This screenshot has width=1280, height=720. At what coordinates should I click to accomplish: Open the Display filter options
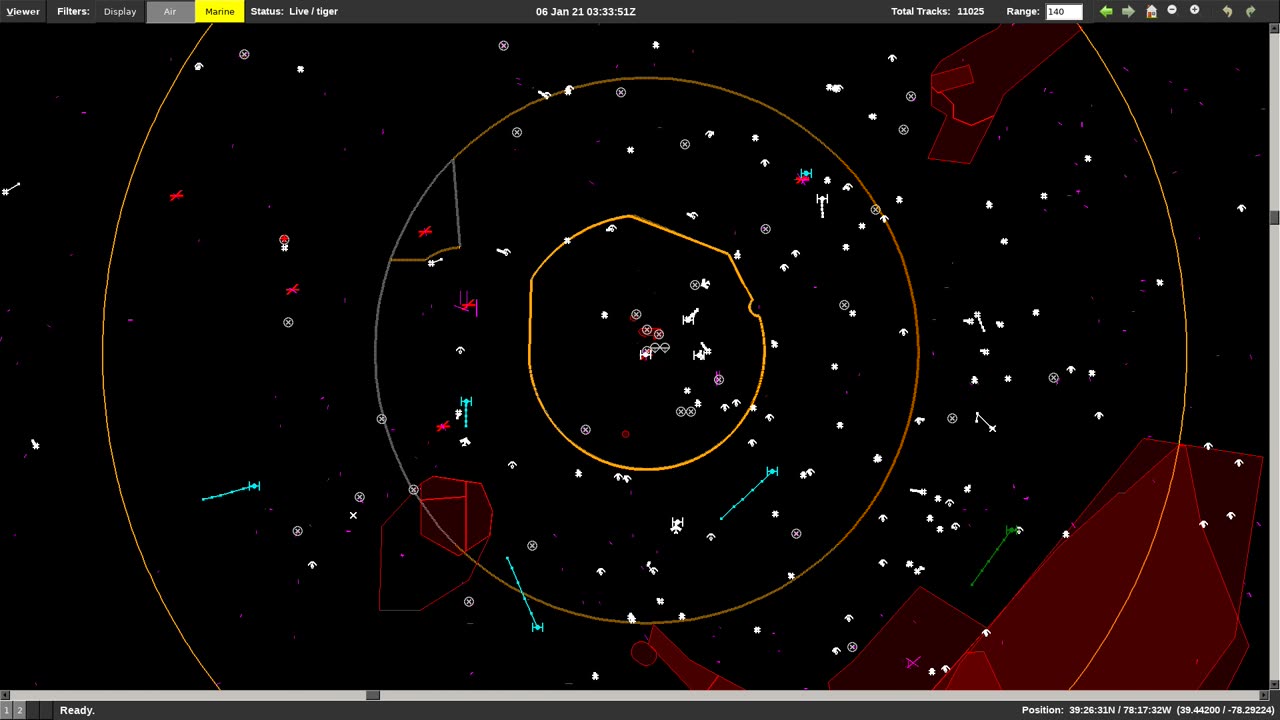120,11
